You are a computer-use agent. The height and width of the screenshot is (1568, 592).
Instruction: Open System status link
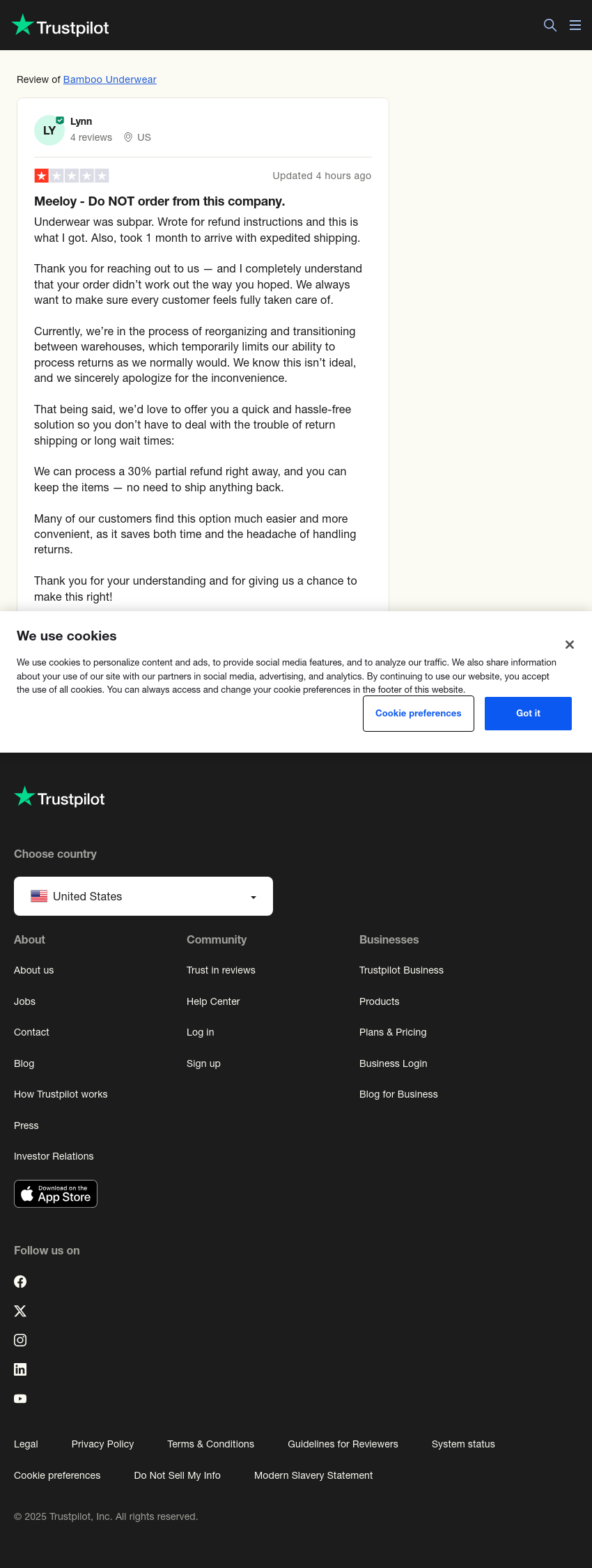[x=463, y=1444]
